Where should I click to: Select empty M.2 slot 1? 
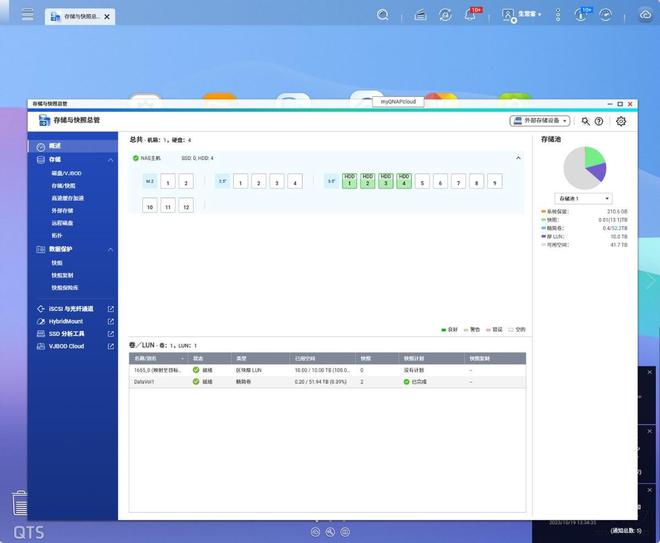click(x=168, y=182)
